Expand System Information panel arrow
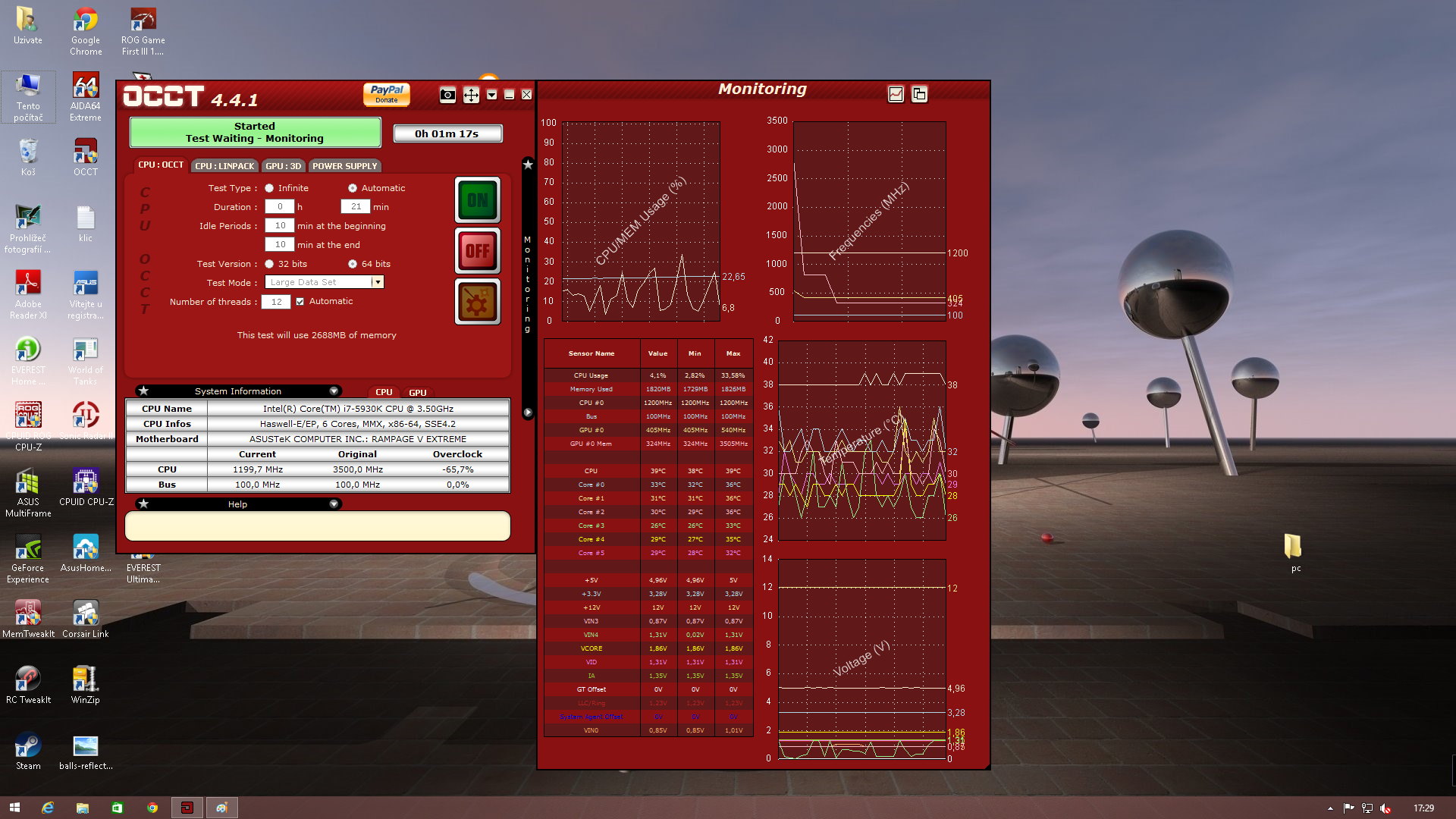 click(334, 391)
